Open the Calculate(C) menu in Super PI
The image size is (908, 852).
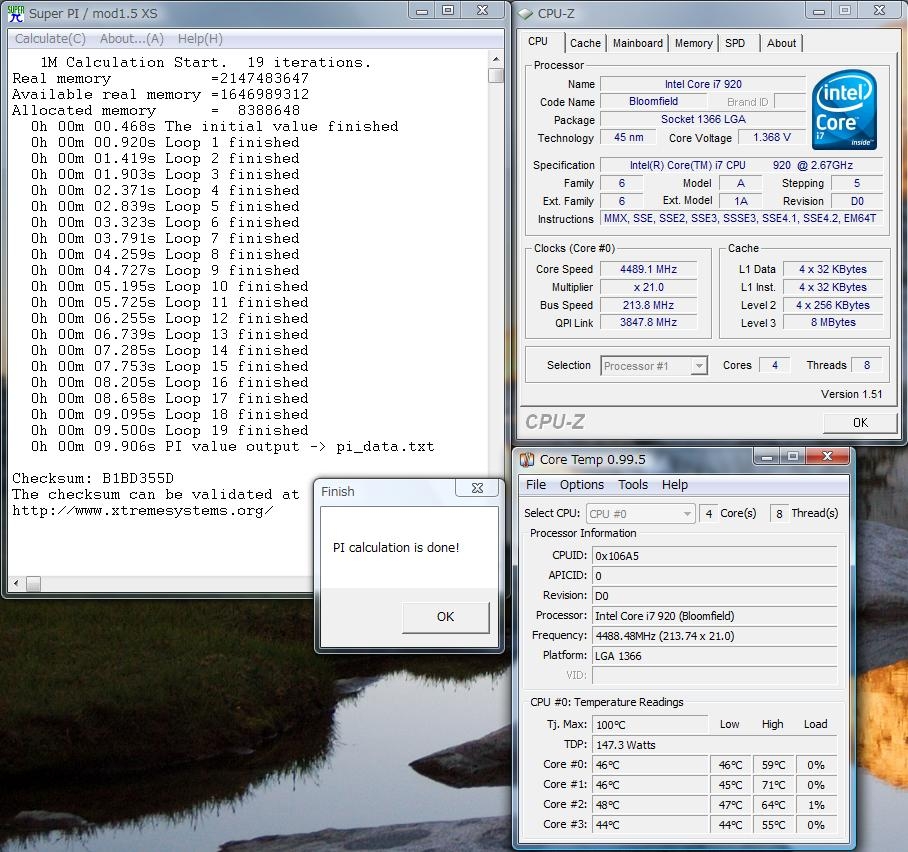tap(50, 39)
